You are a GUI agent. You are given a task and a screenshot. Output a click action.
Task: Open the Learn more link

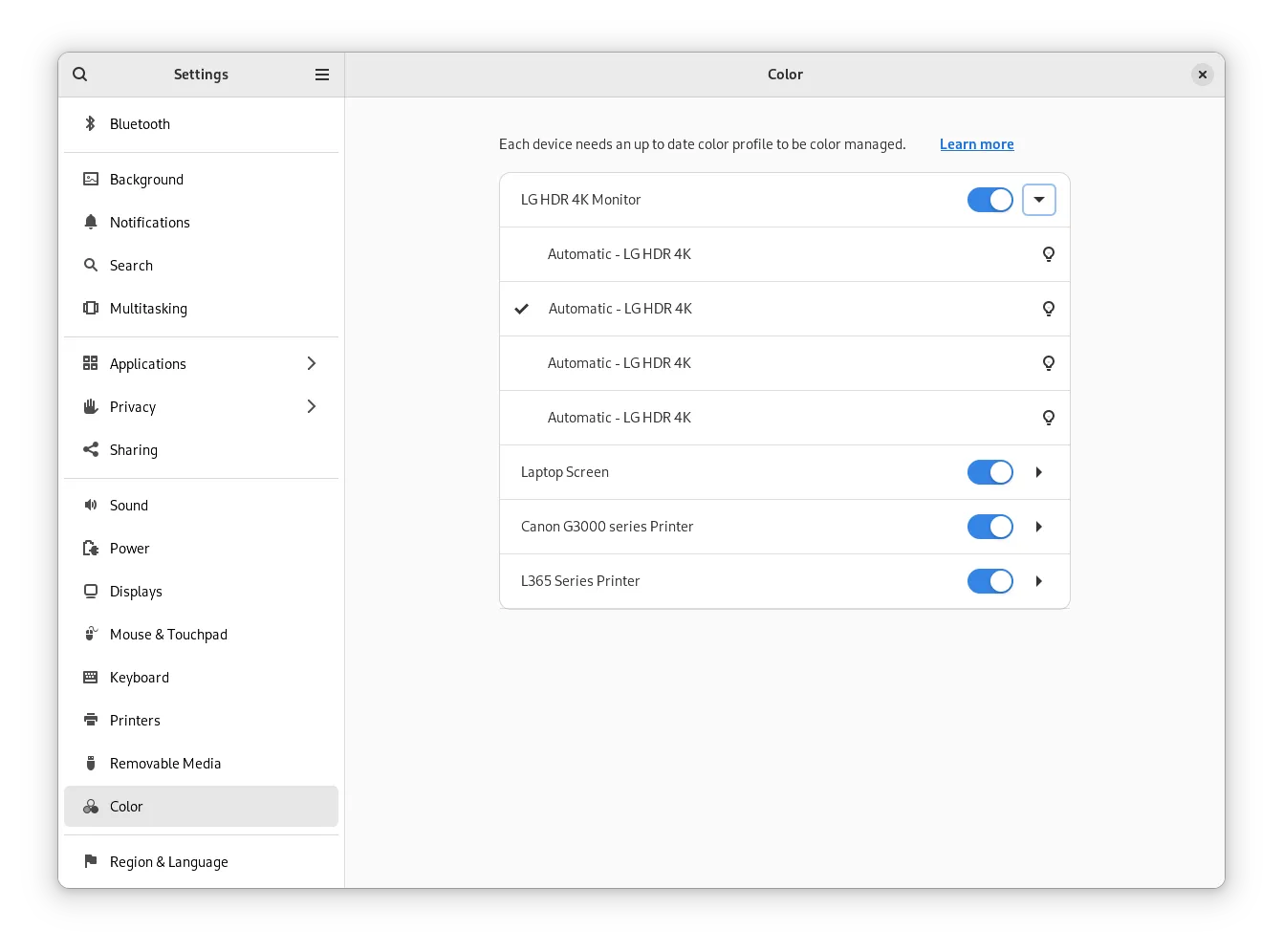[x=976, y=144]
